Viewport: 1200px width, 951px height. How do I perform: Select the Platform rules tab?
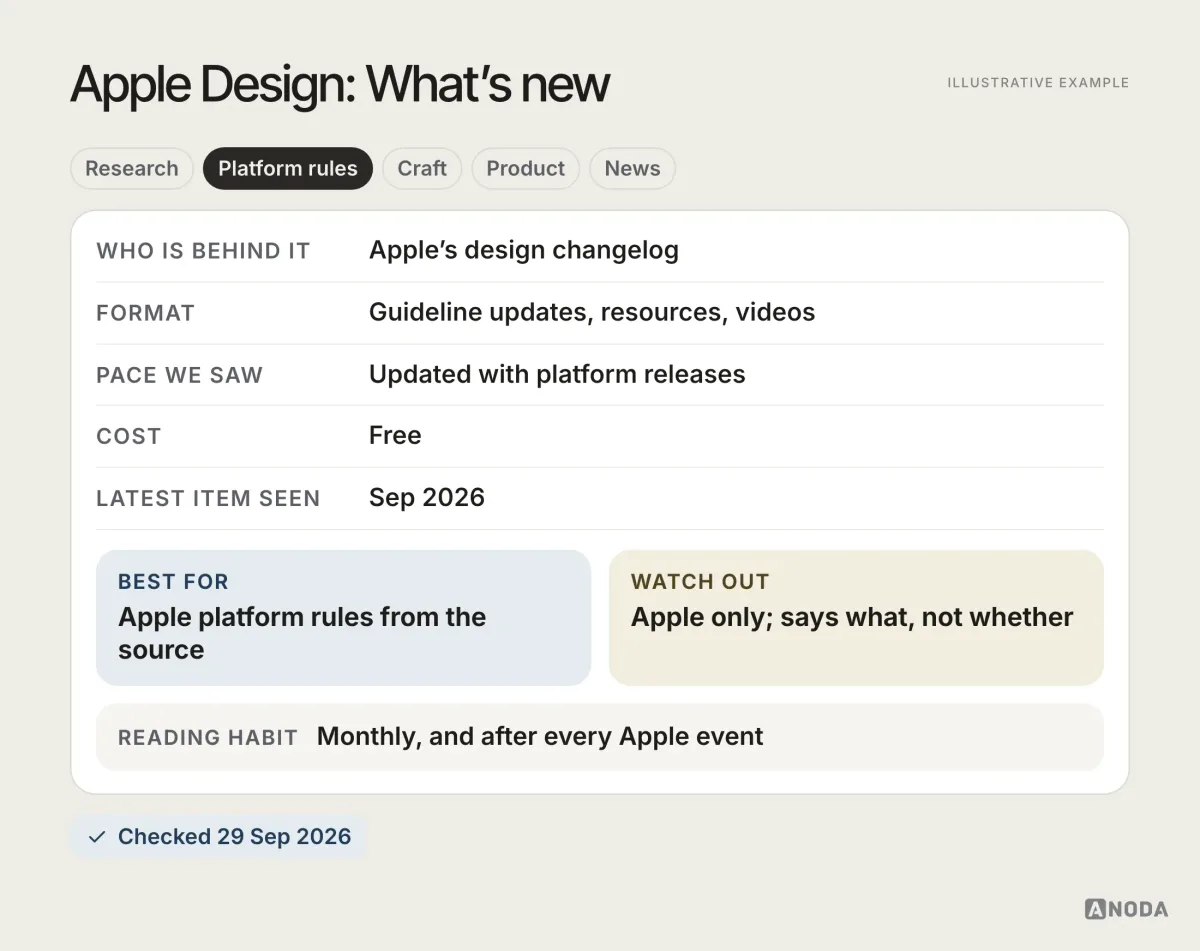click(288, 168)
